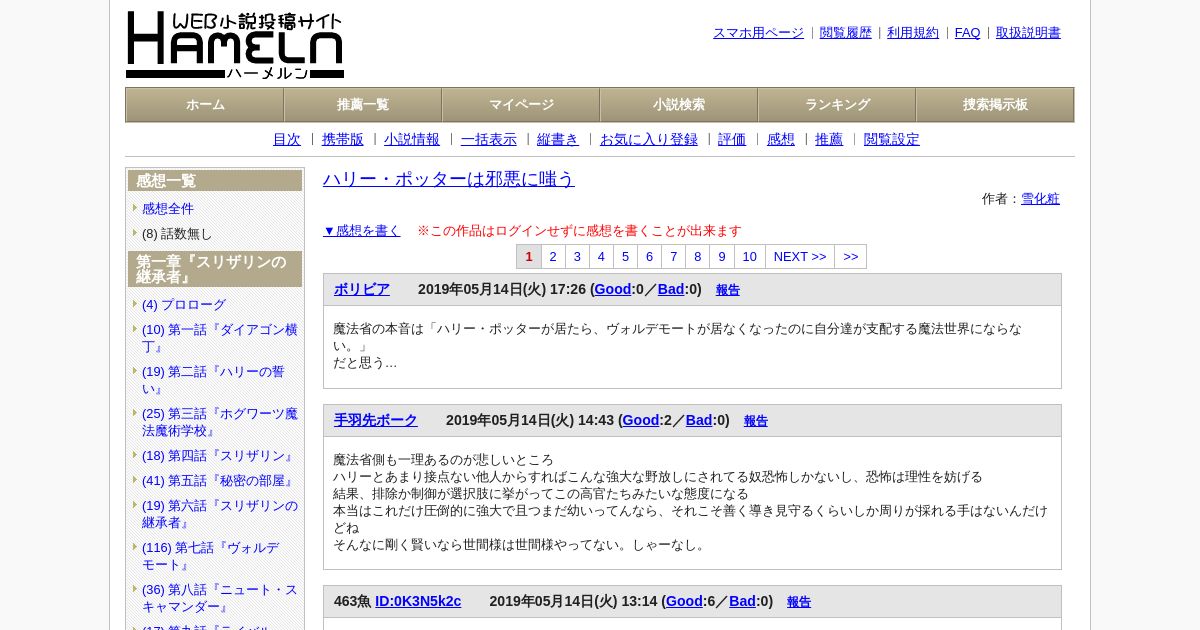Open sidebar 第三話『ホグワーツ魔法魔術学校』
The width and height of the screenshot is (1200, 630).
(x=220, y=422)
